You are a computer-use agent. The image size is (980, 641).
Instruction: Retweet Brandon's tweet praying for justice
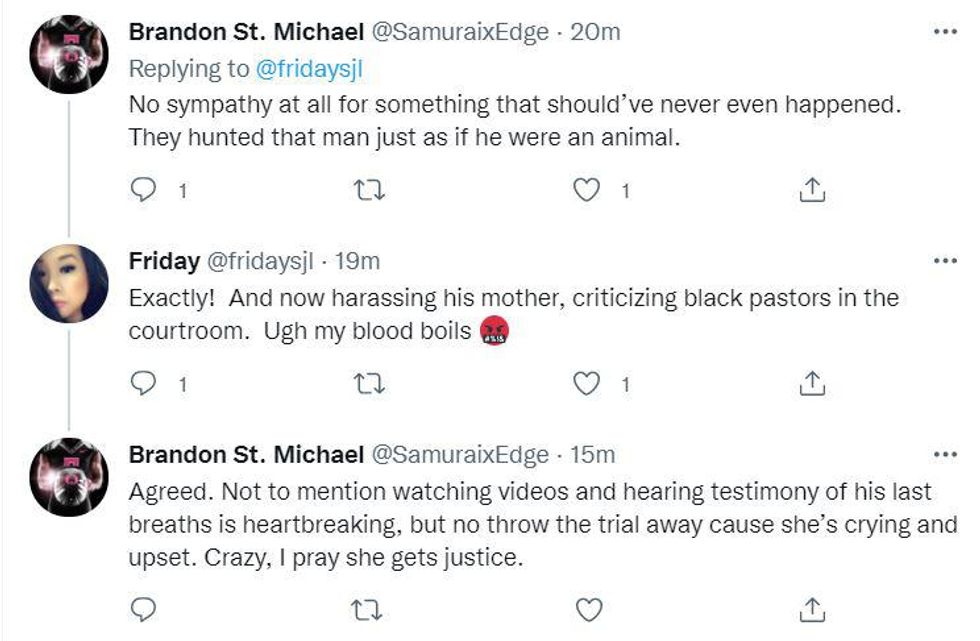370,608
